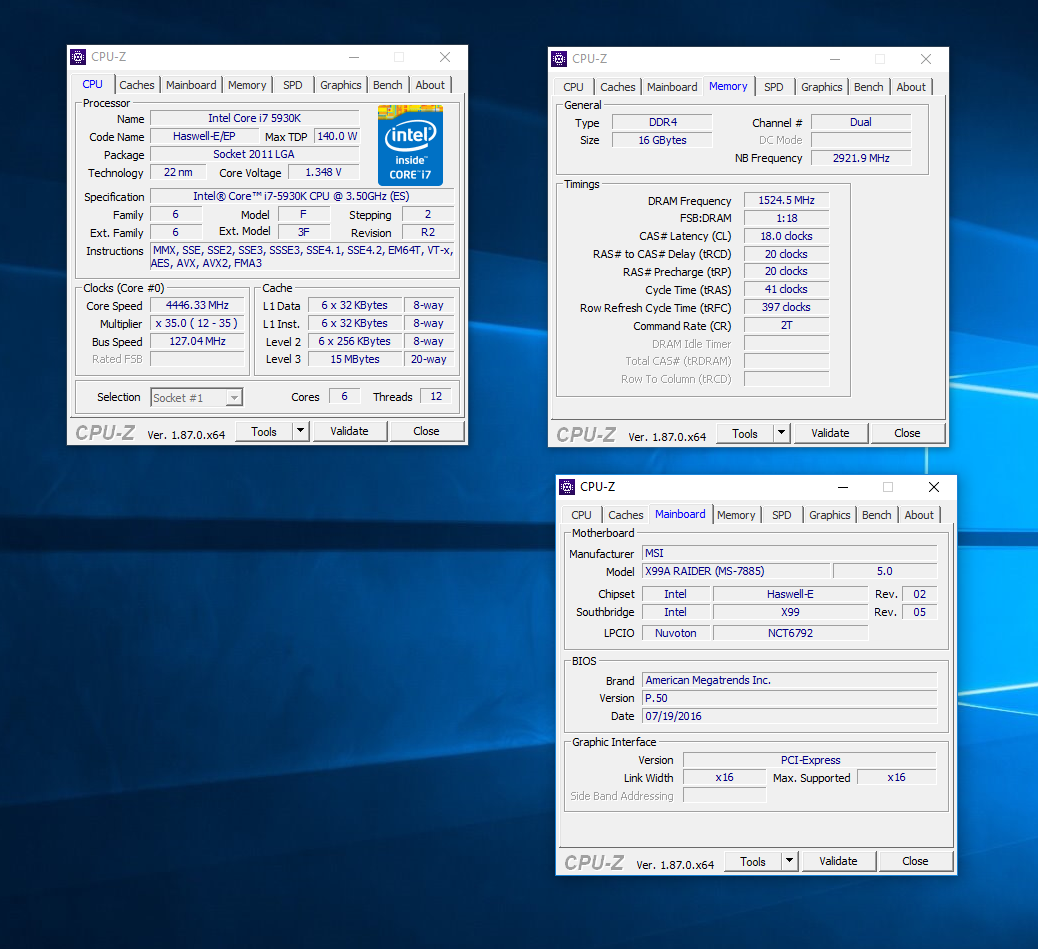Close the Memory tab window with X
Viewport: 1038px width, 949px height.
click(926, 60)
